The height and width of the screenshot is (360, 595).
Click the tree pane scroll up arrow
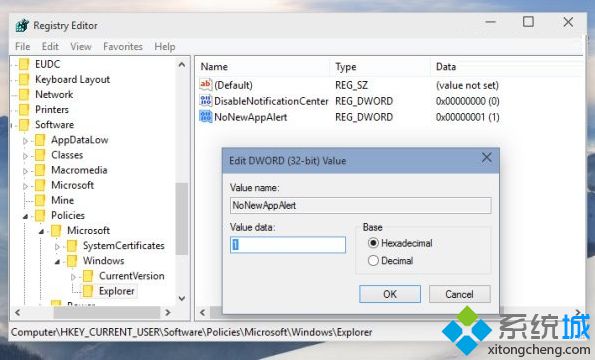(181, 65)
